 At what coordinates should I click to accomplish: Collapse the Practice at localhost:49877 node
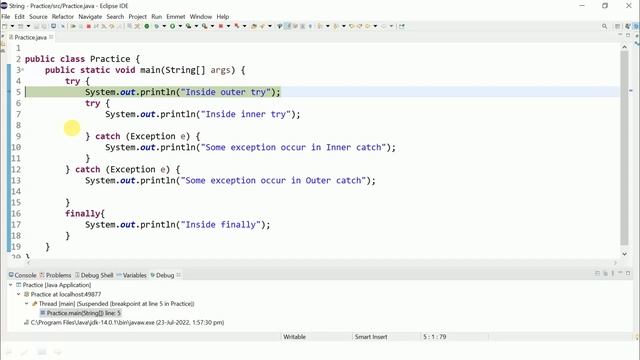coord(18,294)
